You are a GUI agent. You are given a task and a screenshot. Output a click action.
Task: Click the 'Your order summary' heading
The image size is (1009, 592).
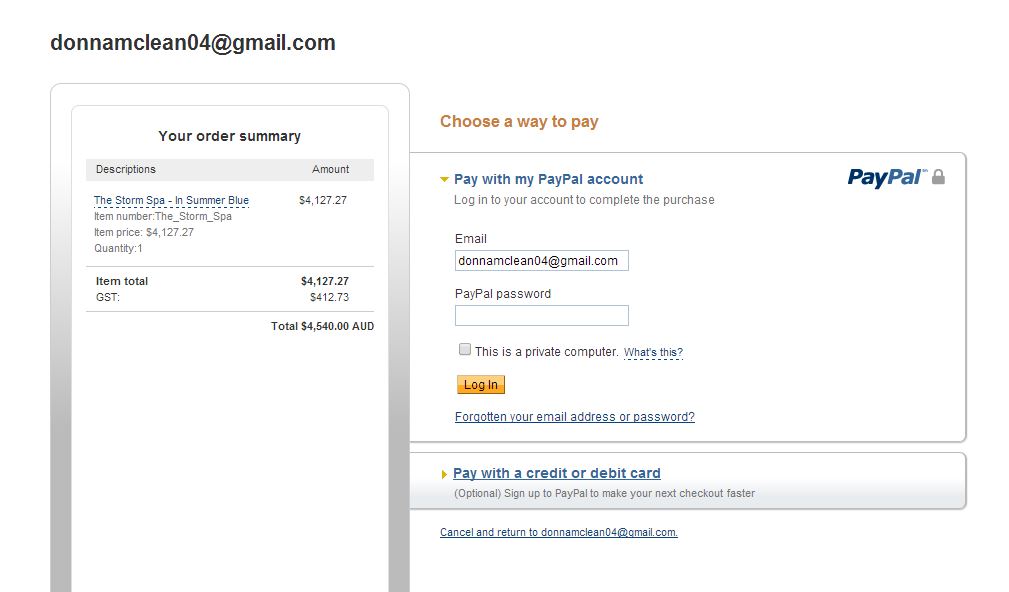coord(229,136)
